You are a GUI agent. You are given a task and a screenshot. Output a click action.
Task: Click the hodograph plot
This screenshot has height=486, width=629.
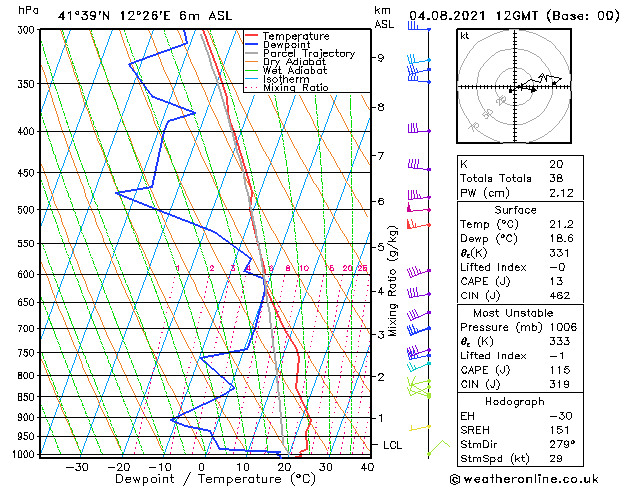pos(514,86)
